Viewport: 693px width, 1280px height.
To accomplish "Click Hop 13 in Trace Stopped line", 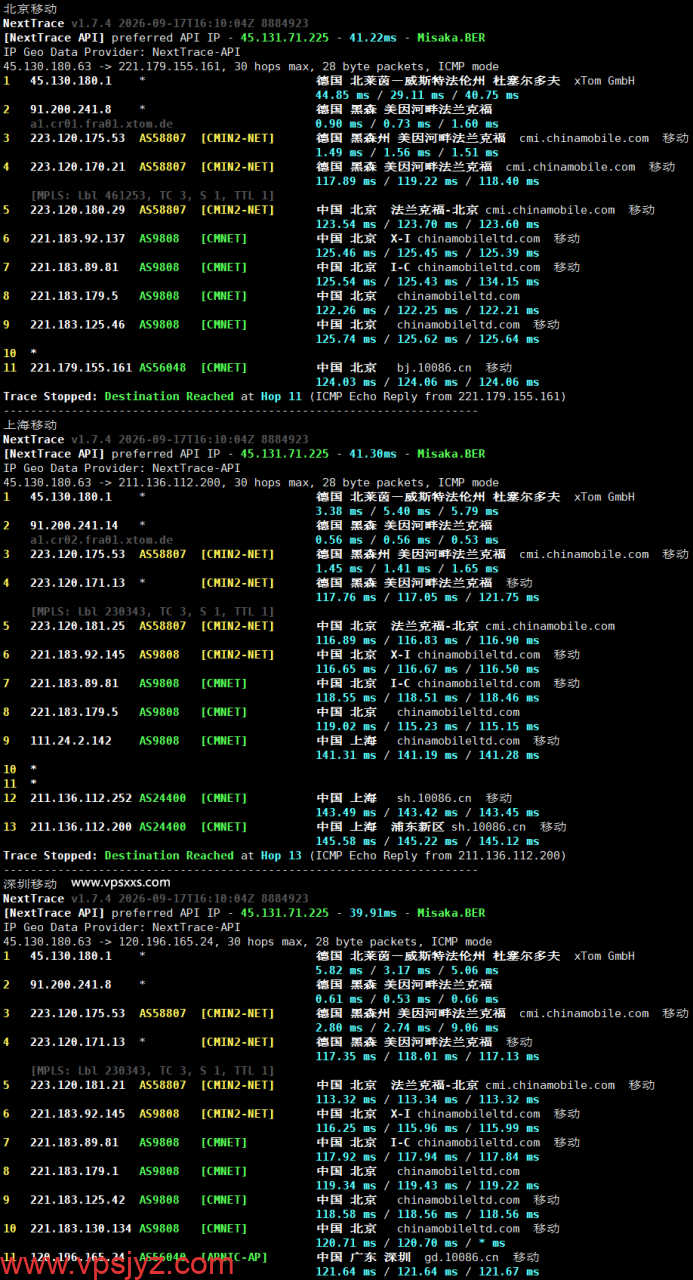I will point(280,856).
